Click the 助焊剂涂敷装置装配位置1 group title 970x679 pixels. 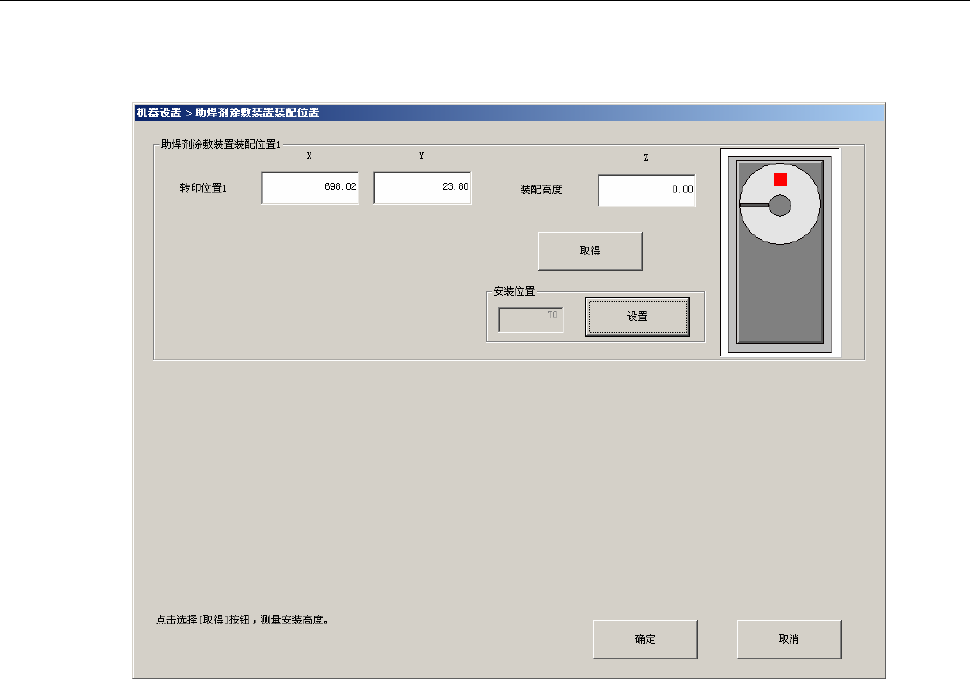221,145
